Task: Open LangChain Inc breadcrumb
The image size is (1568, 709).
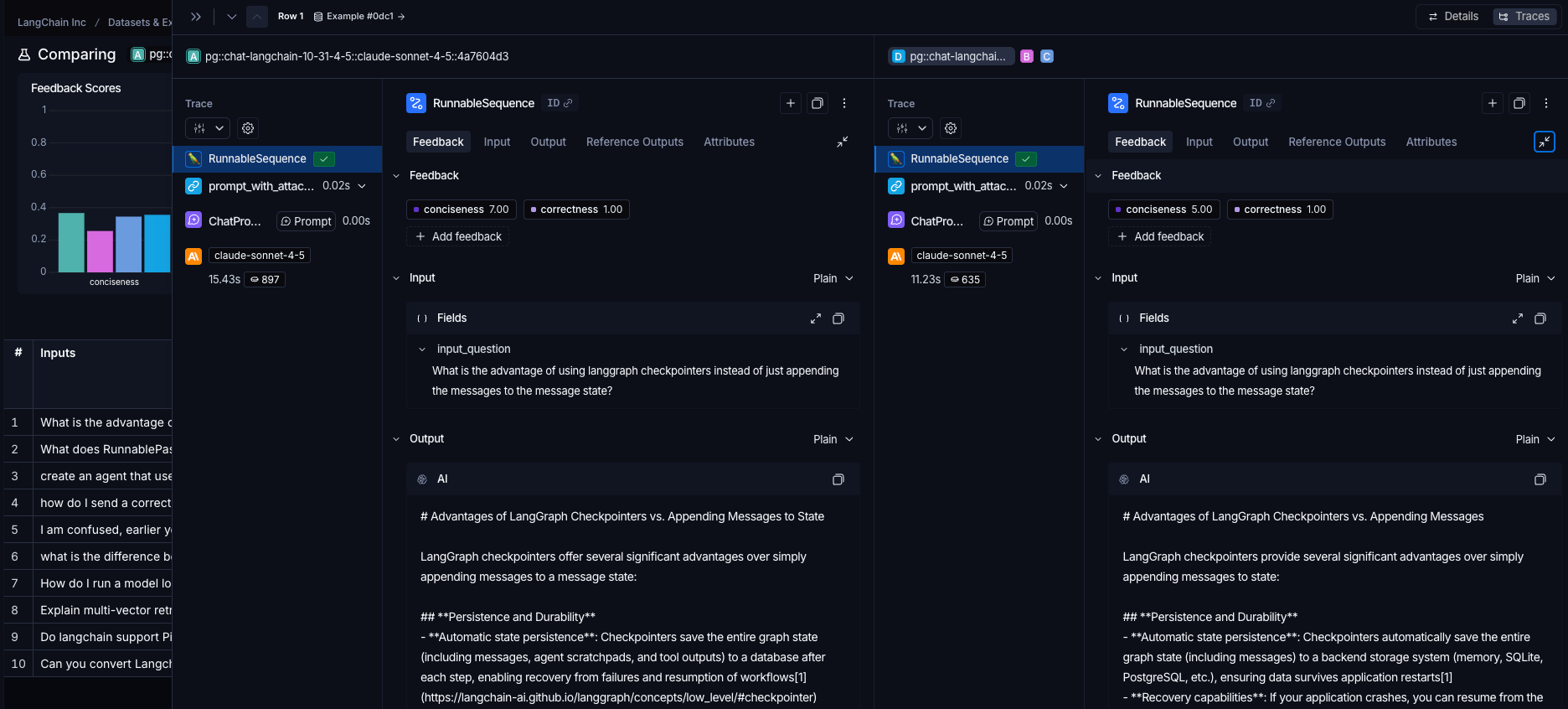Action: tap(52, 23)
